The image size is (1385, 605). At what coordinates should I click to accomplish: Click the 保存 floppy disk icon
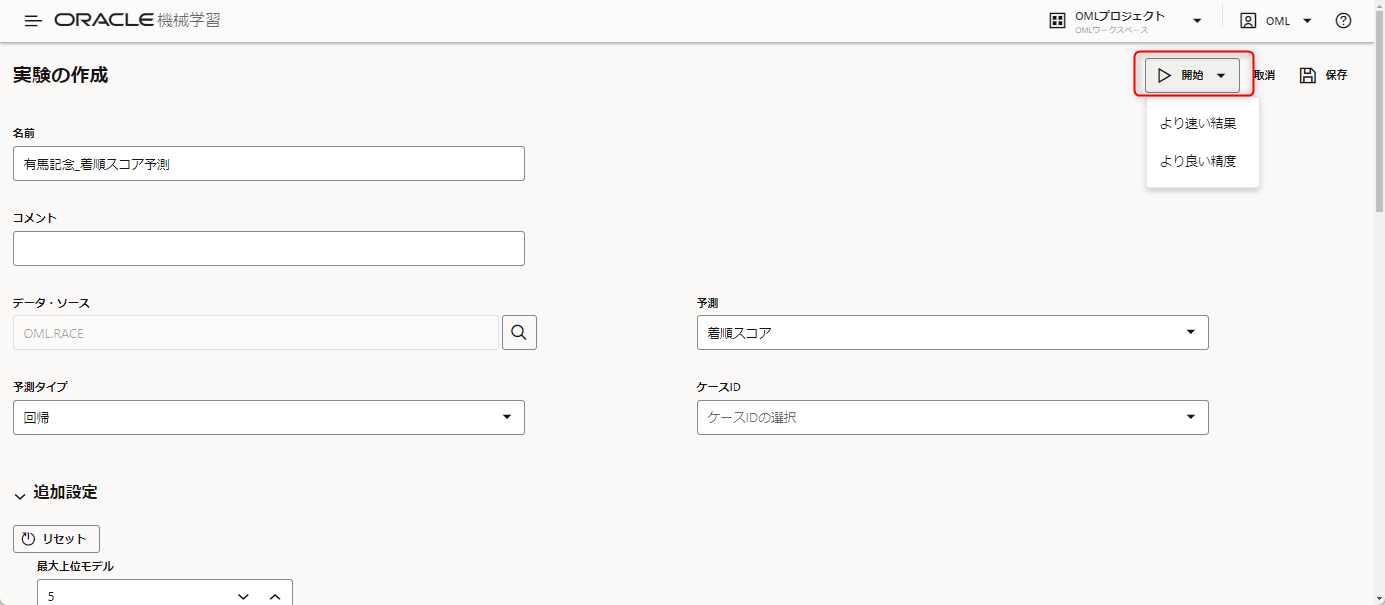click(x=1308, y=75)
